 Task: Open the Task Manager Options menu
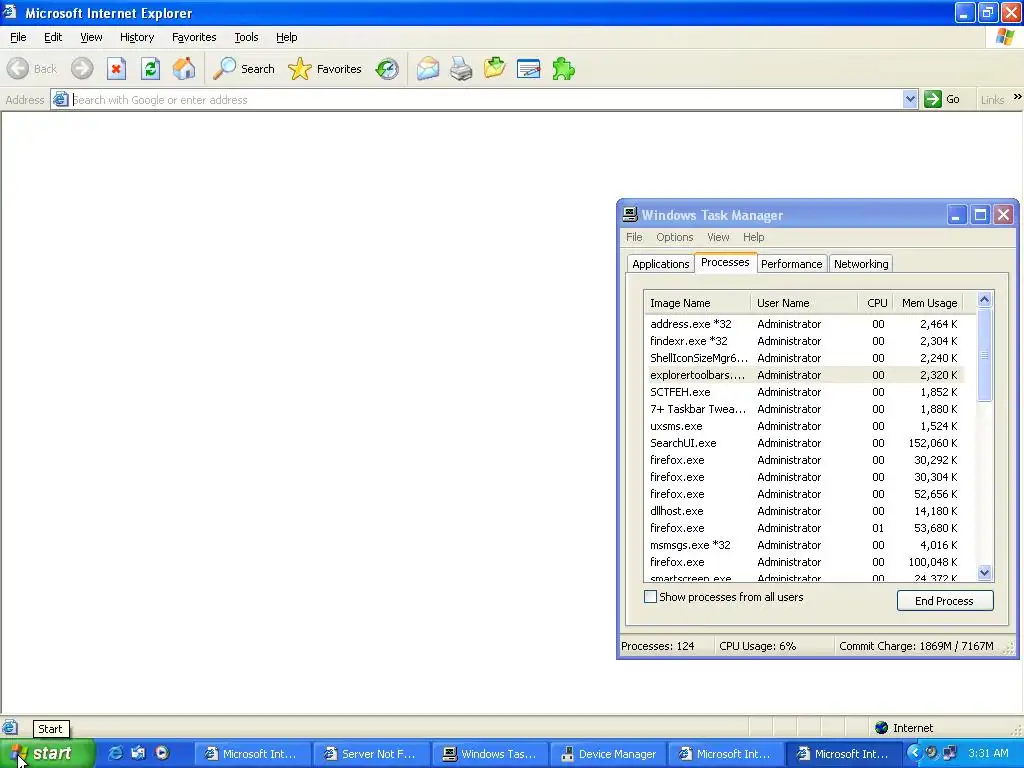[x=675, y=237]
